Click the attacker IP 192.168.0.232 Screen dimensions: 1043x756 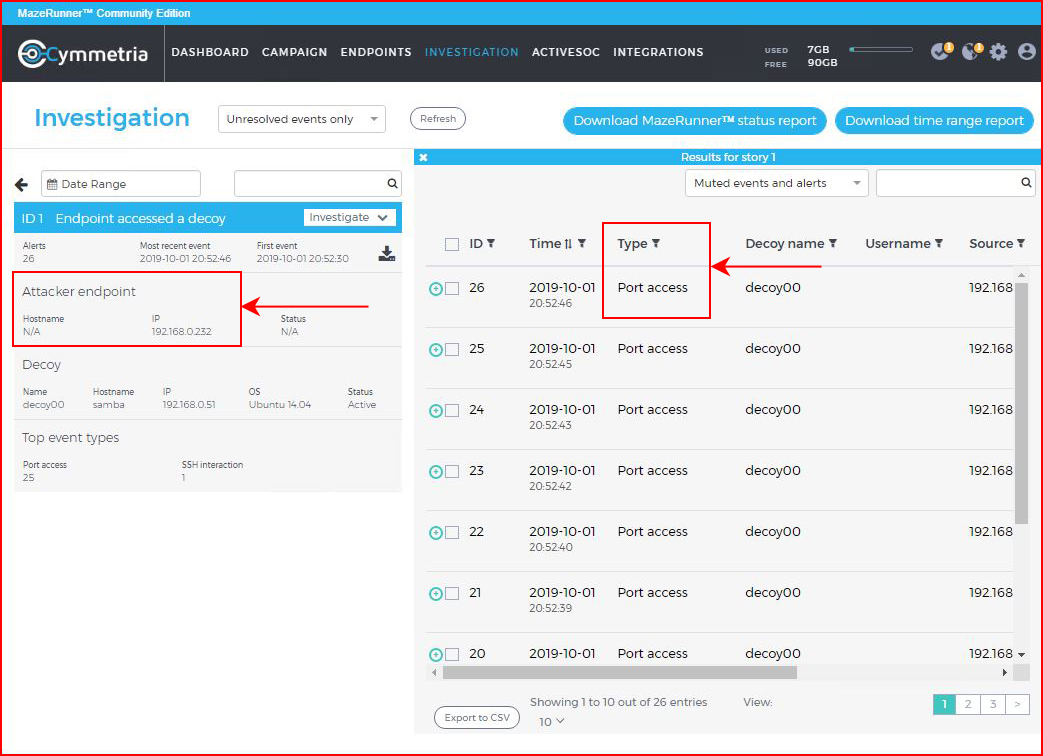181,331
